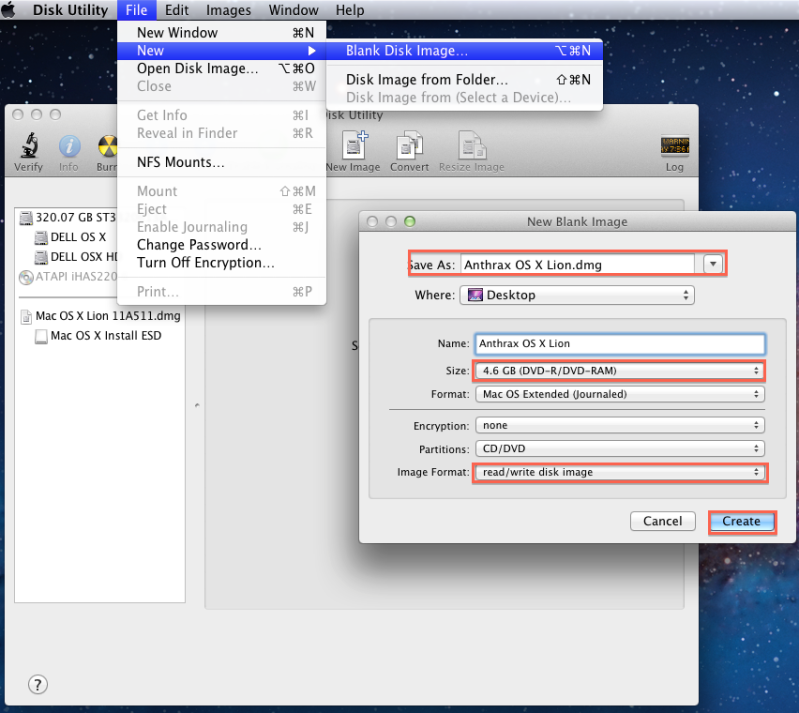Click the Name field Anthrax OS X Lion
The height and width of the screenshot is (713, 799).
pos(620,344)
